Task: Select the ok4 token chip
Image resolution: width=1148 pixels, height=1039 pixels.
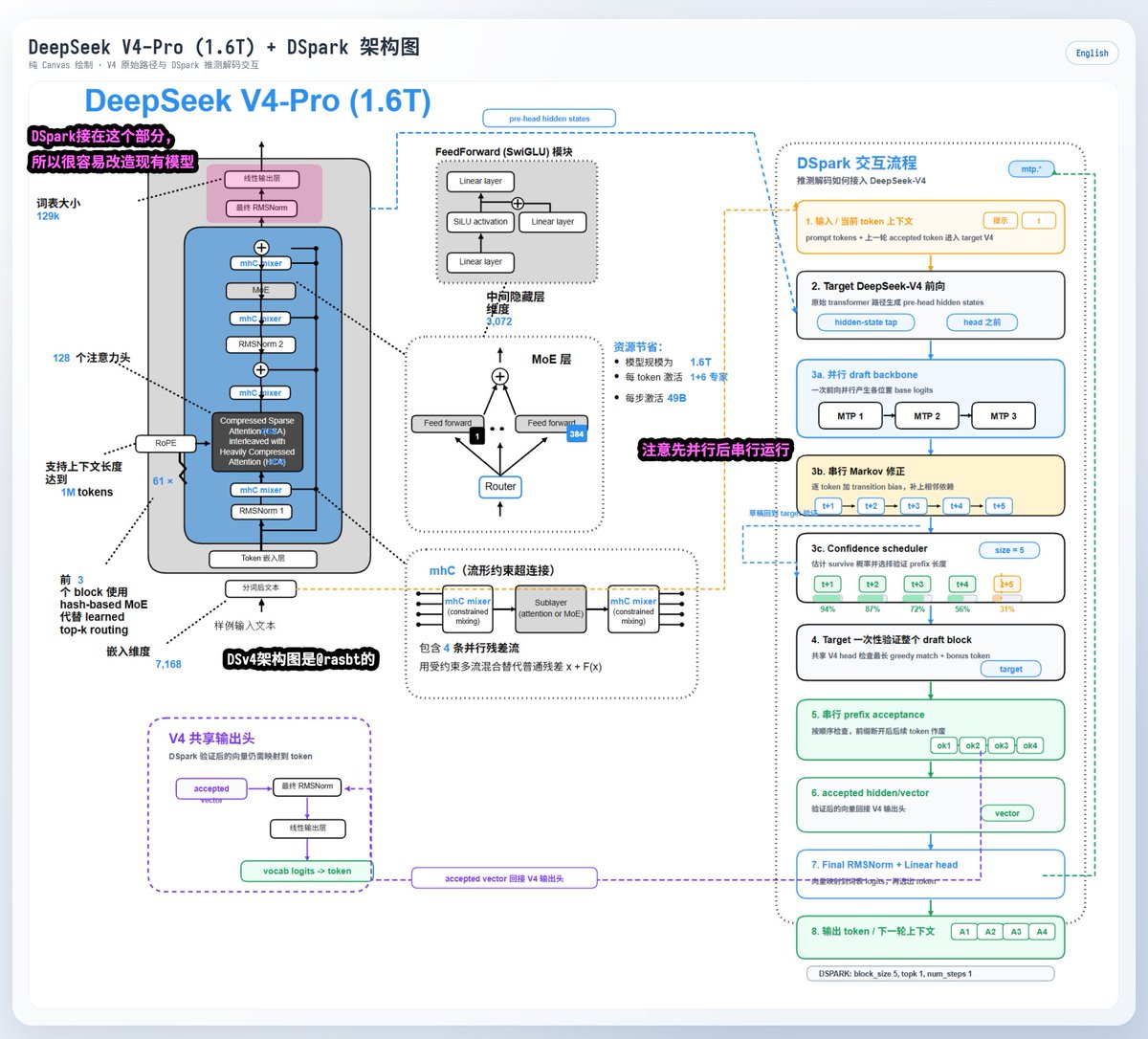Action: (x=1030, y=745)
